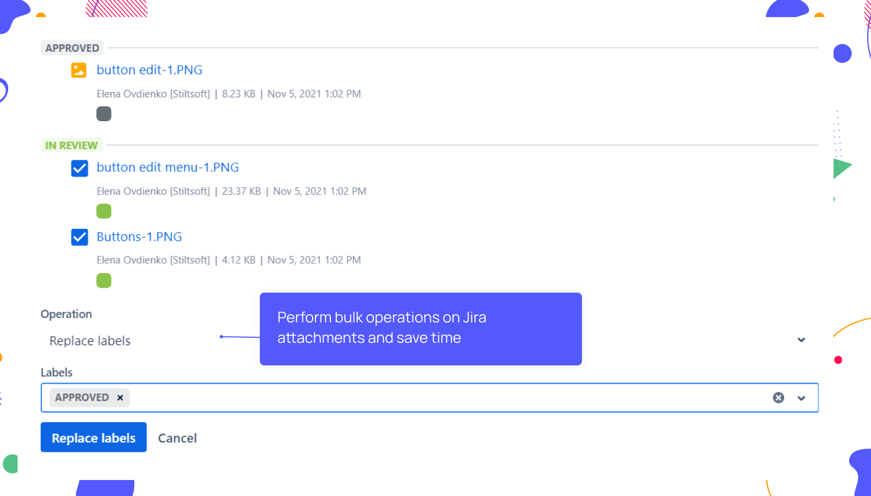871x496 pixels.
Task: Clear all labels with the circle X icon
Action: (x=778, y=398)
